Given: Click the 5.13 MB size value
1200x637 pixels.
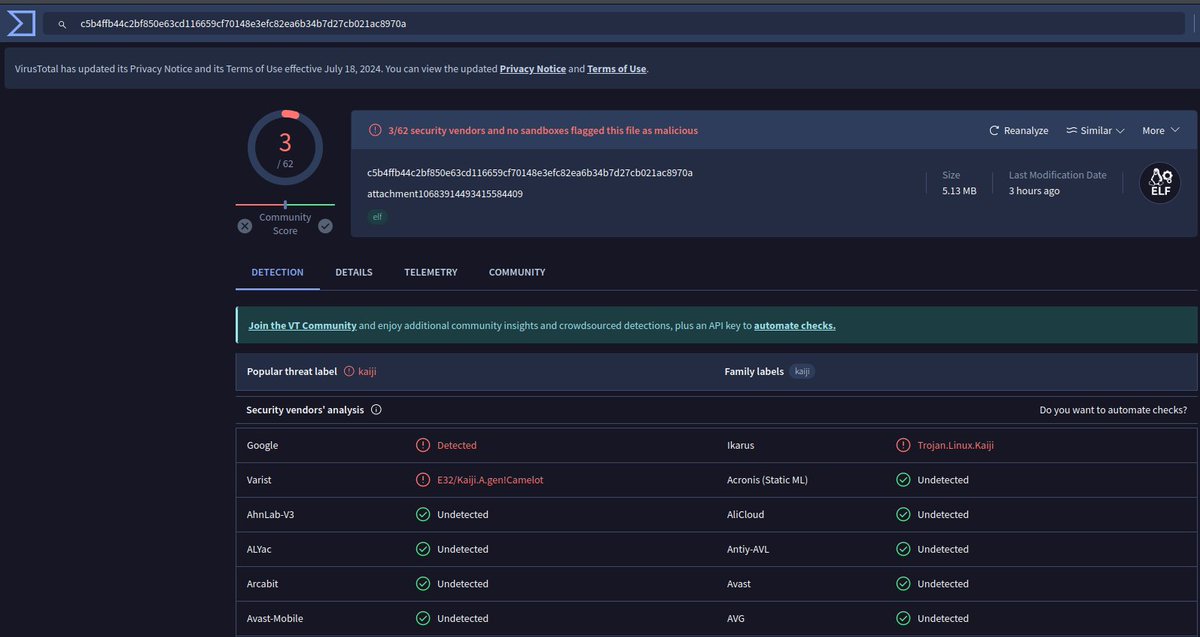Looking at the screenshot, I should click(959, 191).
